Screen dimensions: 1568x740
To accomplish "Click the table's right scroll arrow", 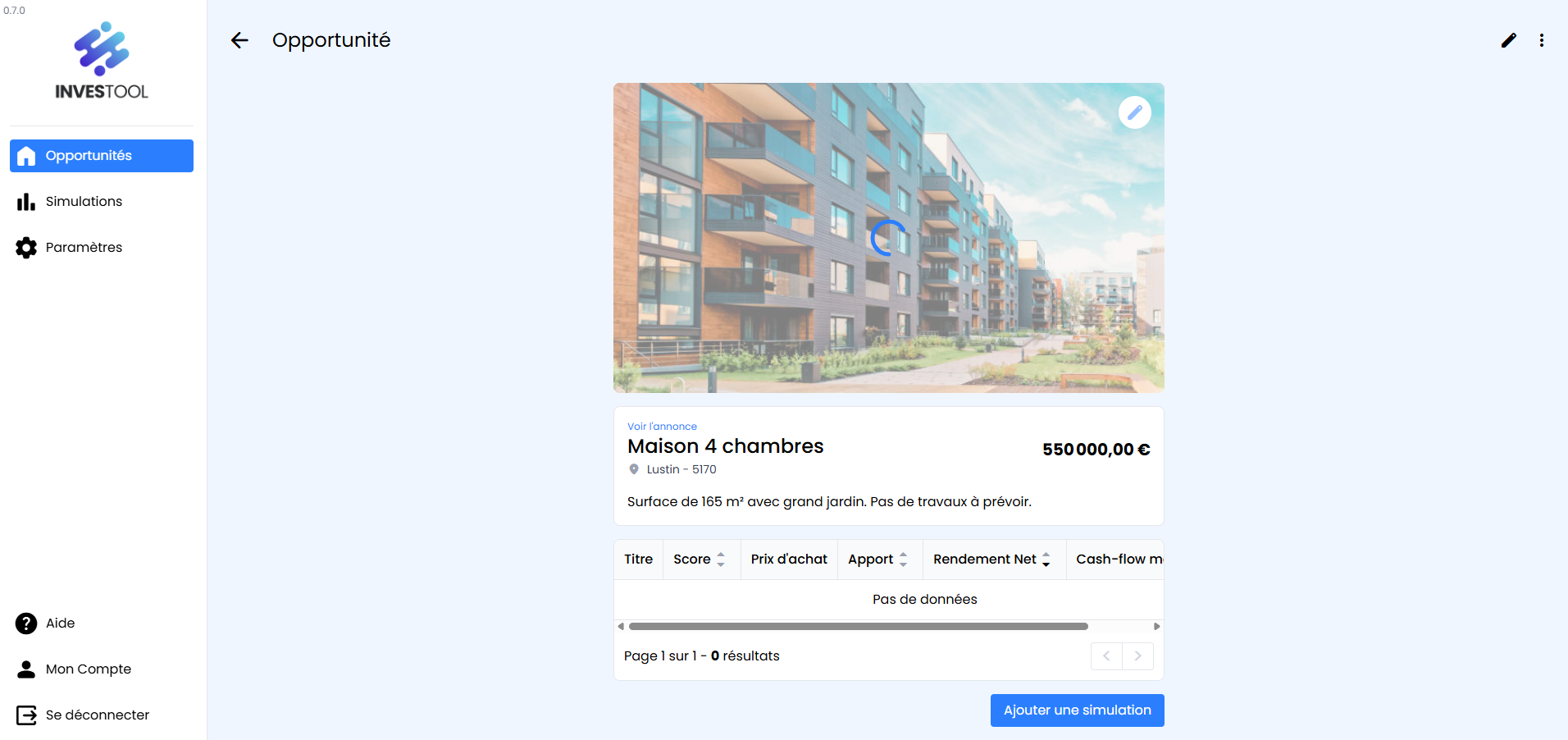I will pos(1156,627).
